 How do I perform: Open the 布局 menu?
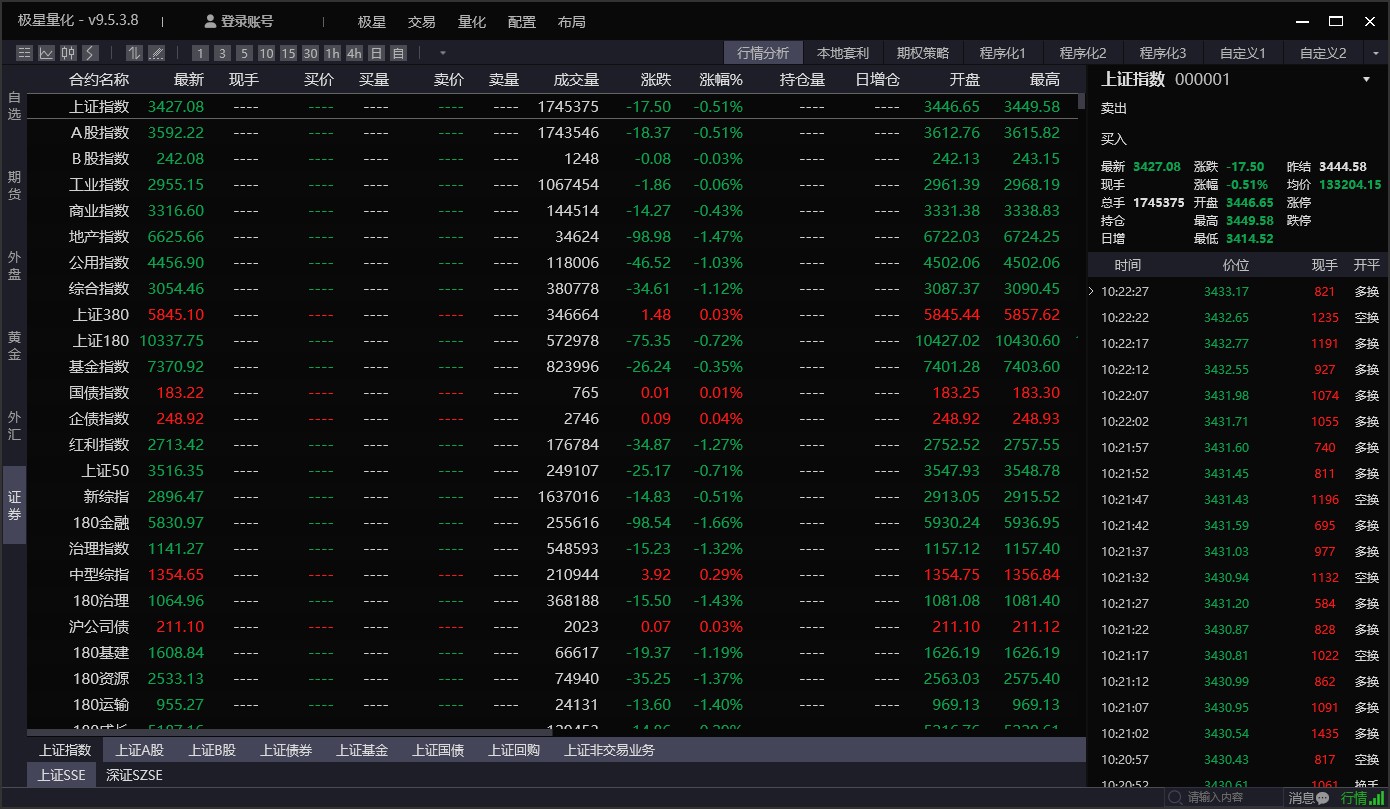point(572,21)
